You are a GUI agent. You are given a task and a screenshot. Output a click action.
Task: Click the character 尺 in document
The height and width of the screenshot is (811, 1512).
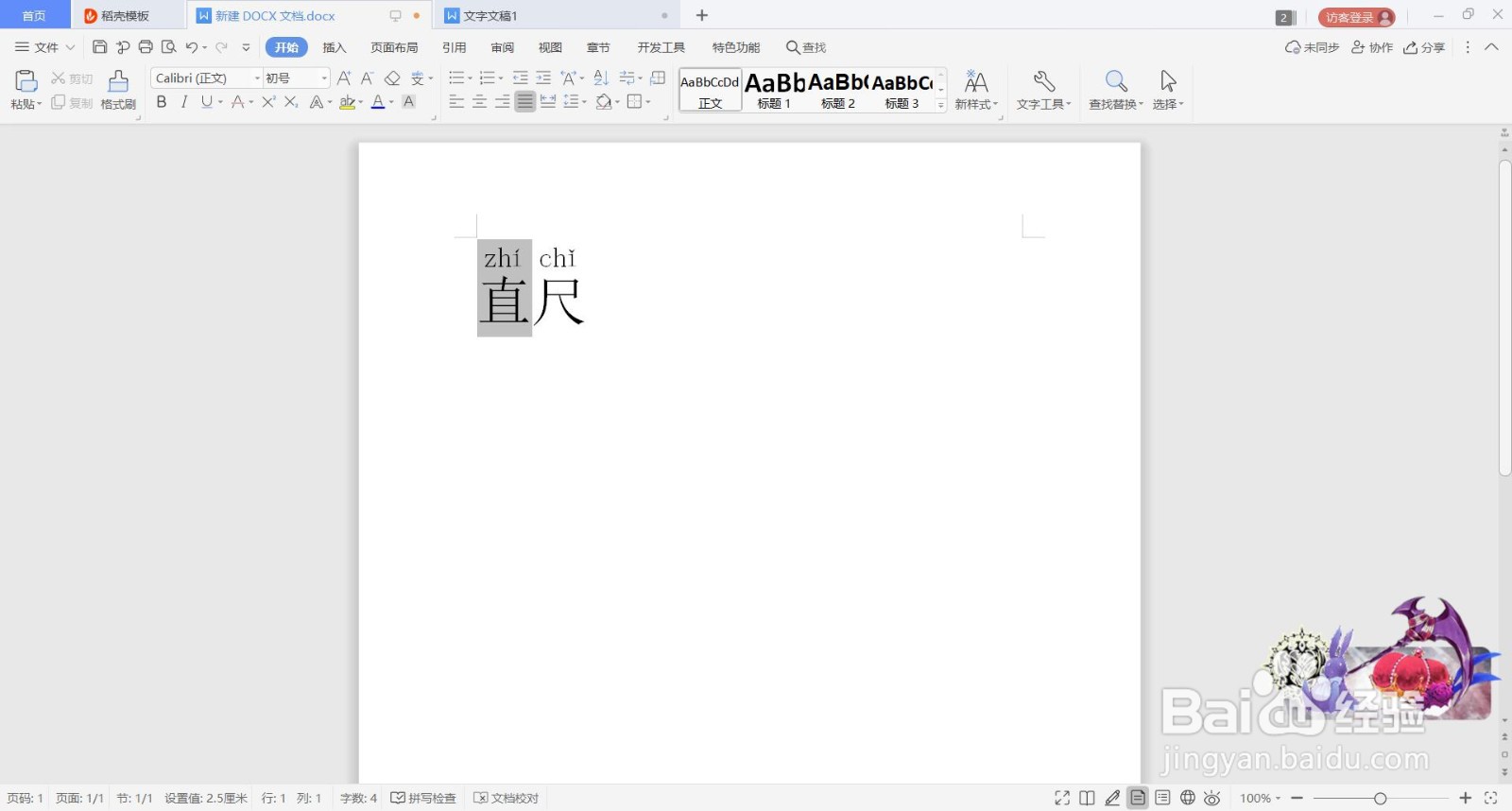559,302
